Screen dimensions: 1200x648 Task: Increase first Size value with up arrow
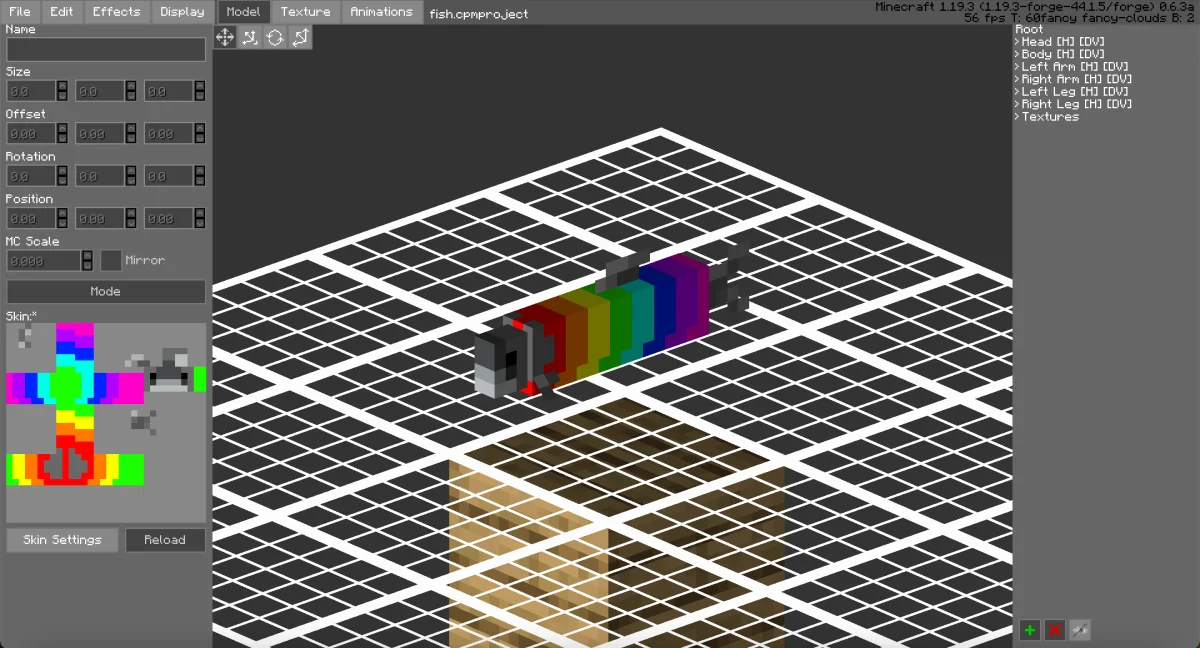click(62, 86)
